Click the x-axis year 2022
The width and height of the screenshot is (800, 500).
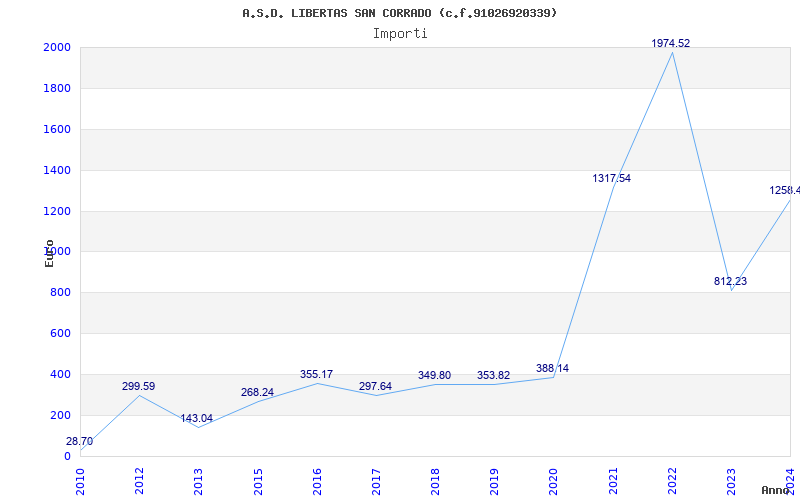(x=672, y=482)
